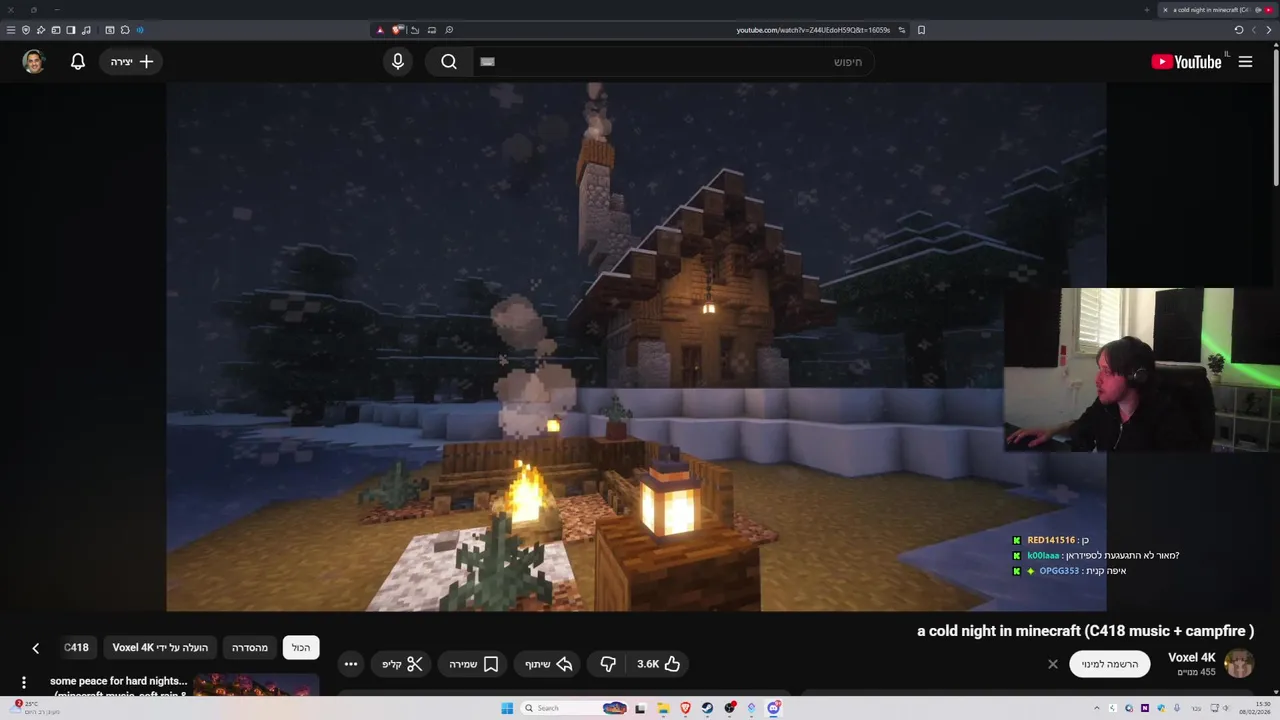Image resolution: width=1280 pixels, height=720 pixels.
Task: Click the video player to pause
Action: click(636, 346)
